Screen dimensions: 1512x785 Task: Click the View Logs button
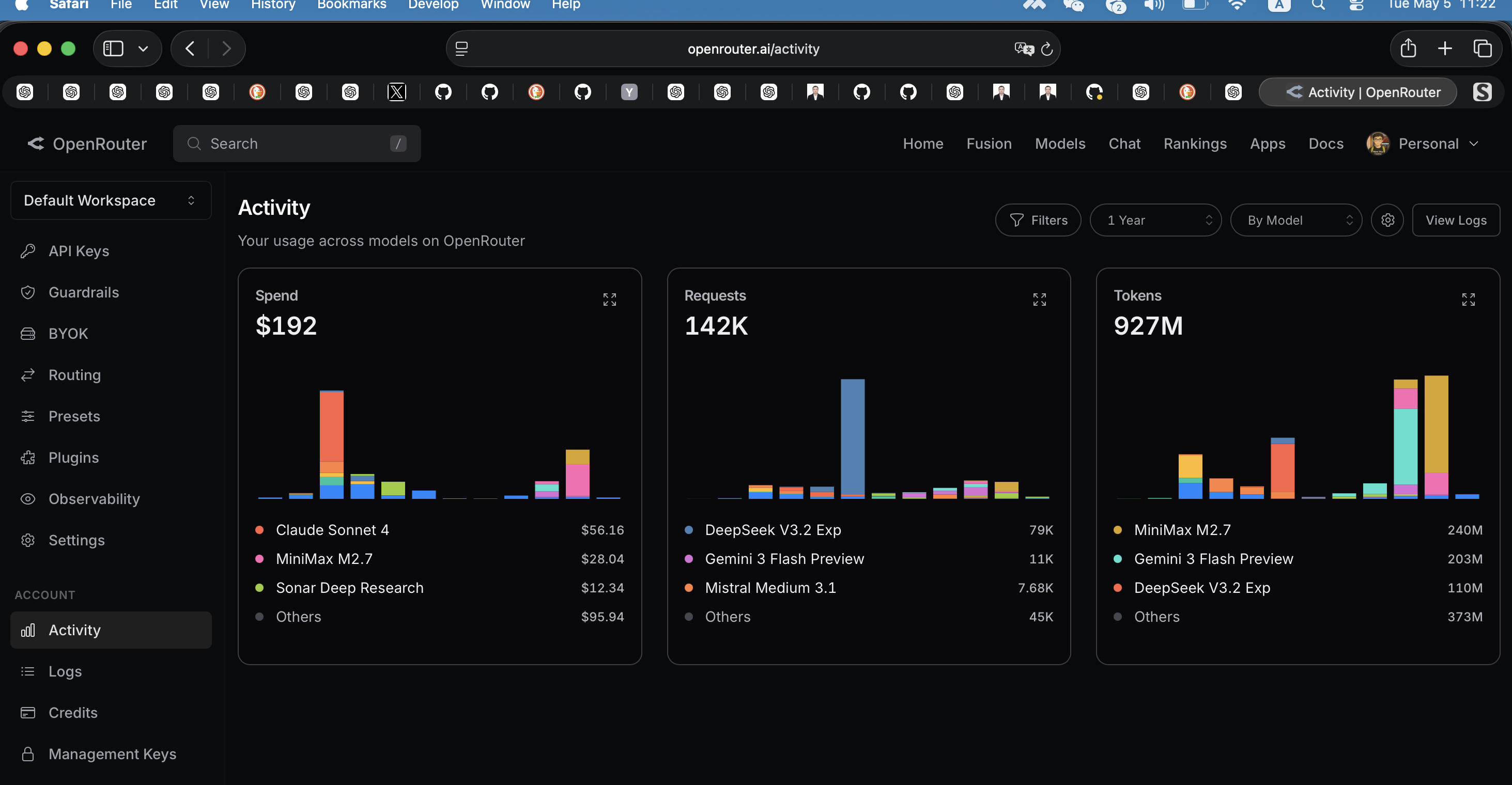pos(1456,220)
